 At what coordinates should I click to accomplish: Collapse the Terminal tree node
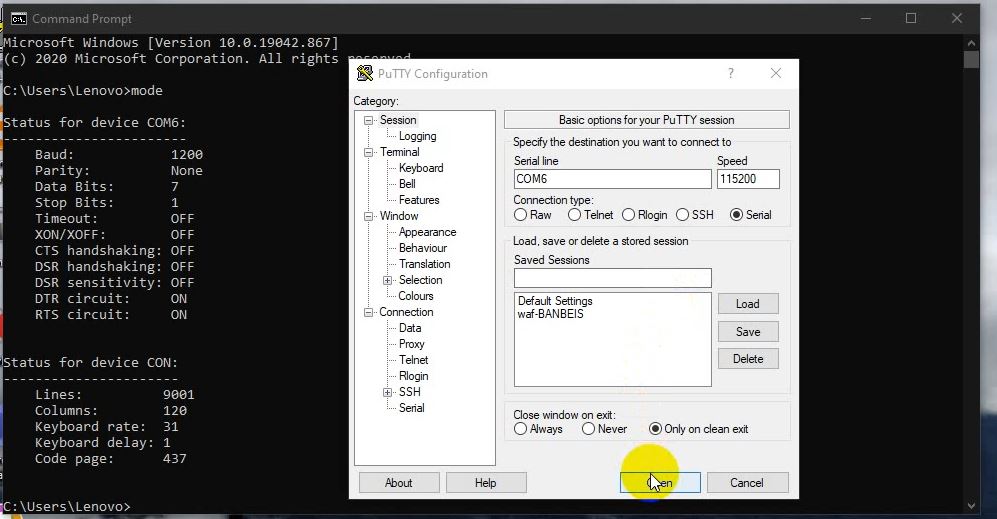pos(368,152)
